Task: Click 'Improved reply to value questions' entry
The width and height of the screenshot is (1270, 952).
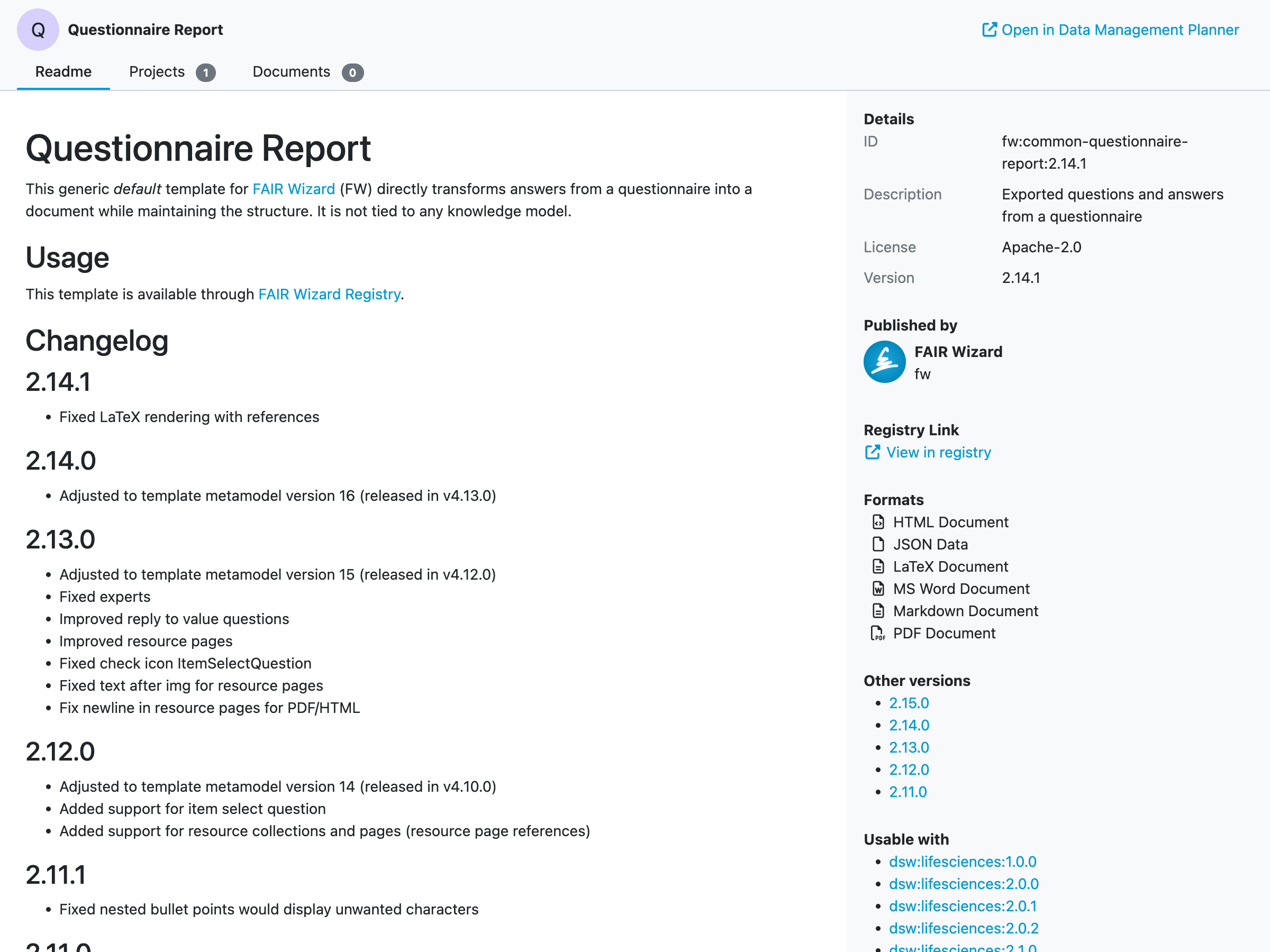Action: [174, 619]
